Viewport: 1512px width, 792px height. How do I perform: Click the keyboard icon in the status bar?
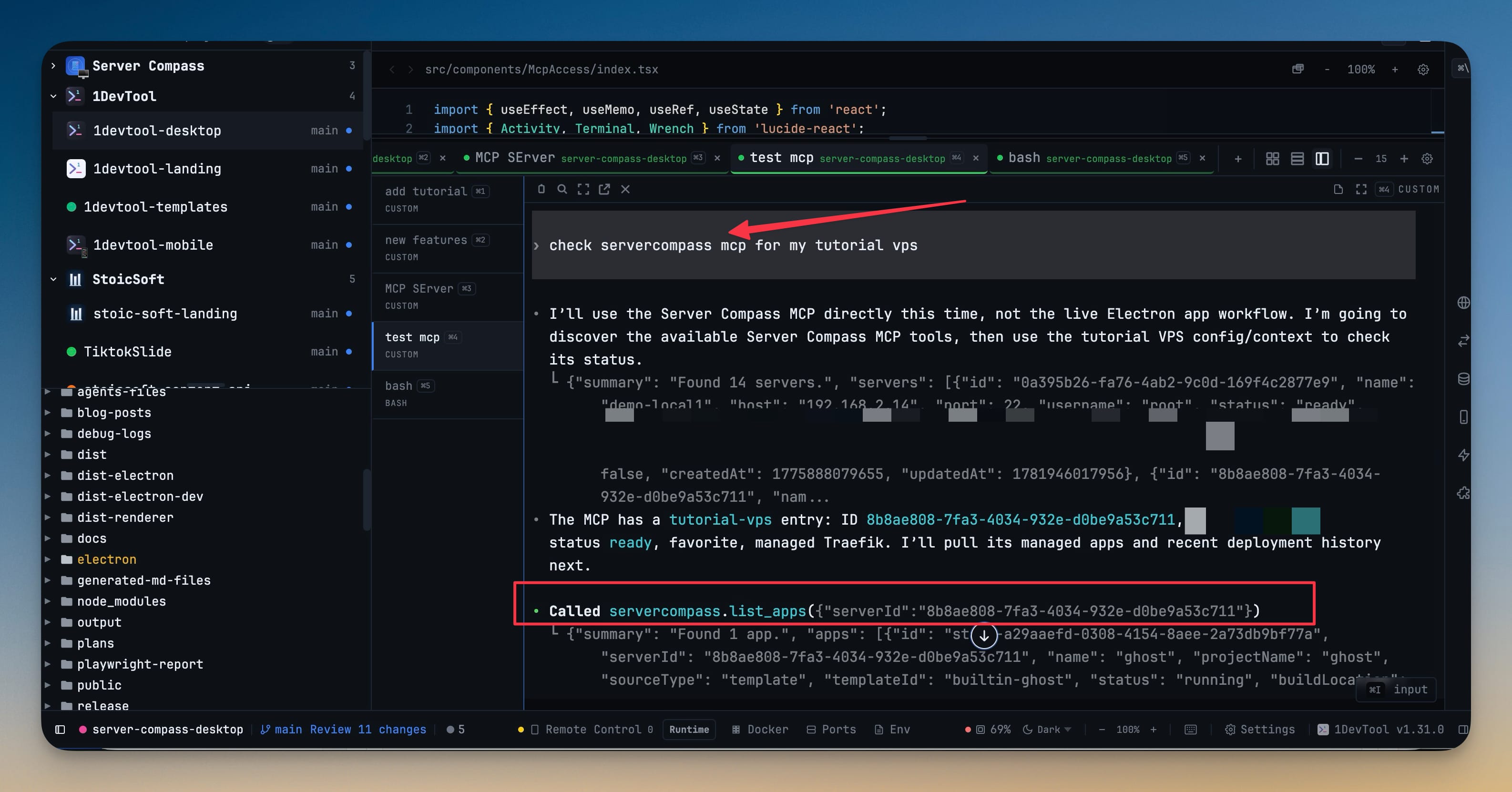point(1190,729)
